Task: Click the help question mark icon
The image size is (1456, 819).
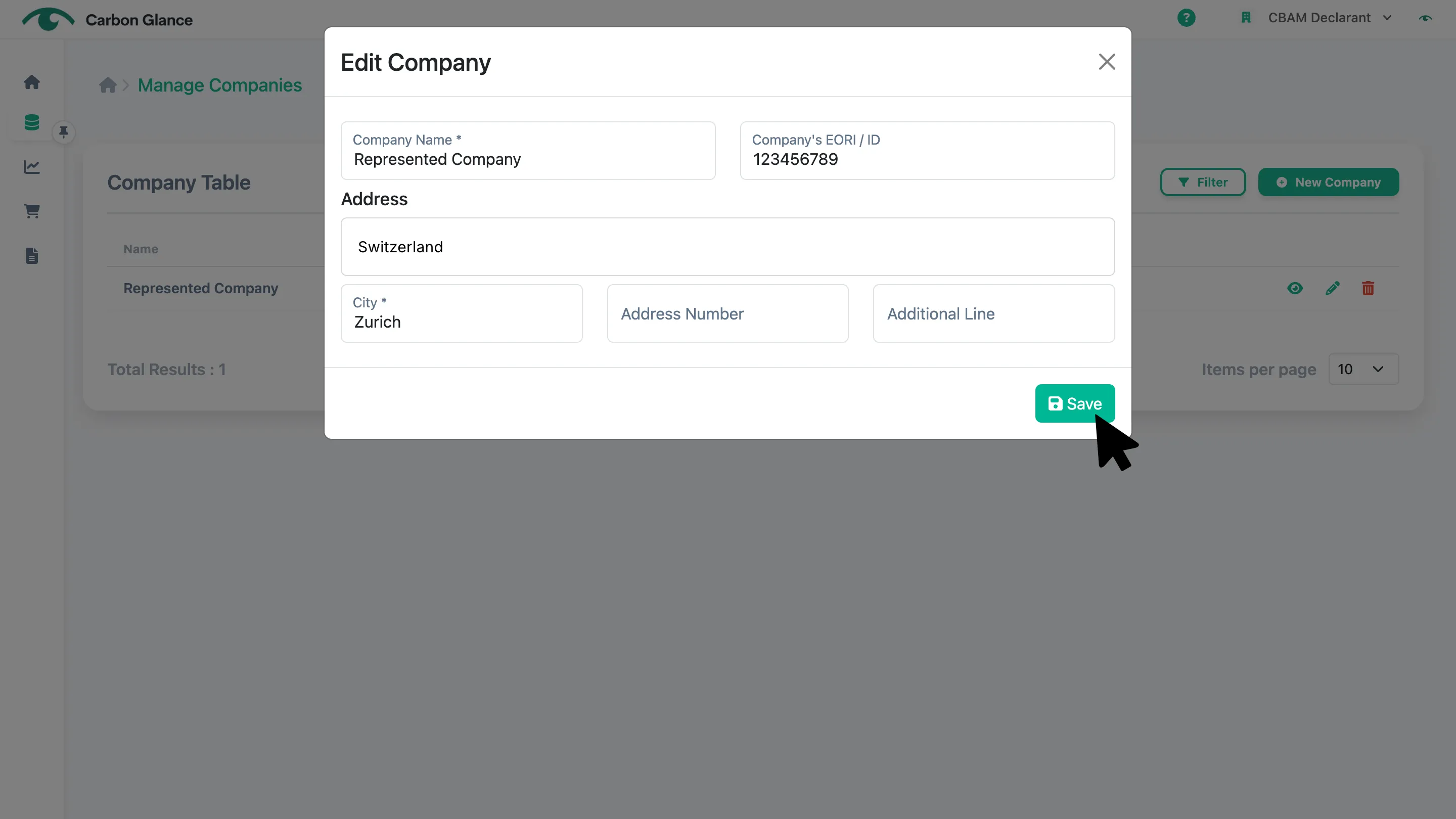Action: 1187,18
